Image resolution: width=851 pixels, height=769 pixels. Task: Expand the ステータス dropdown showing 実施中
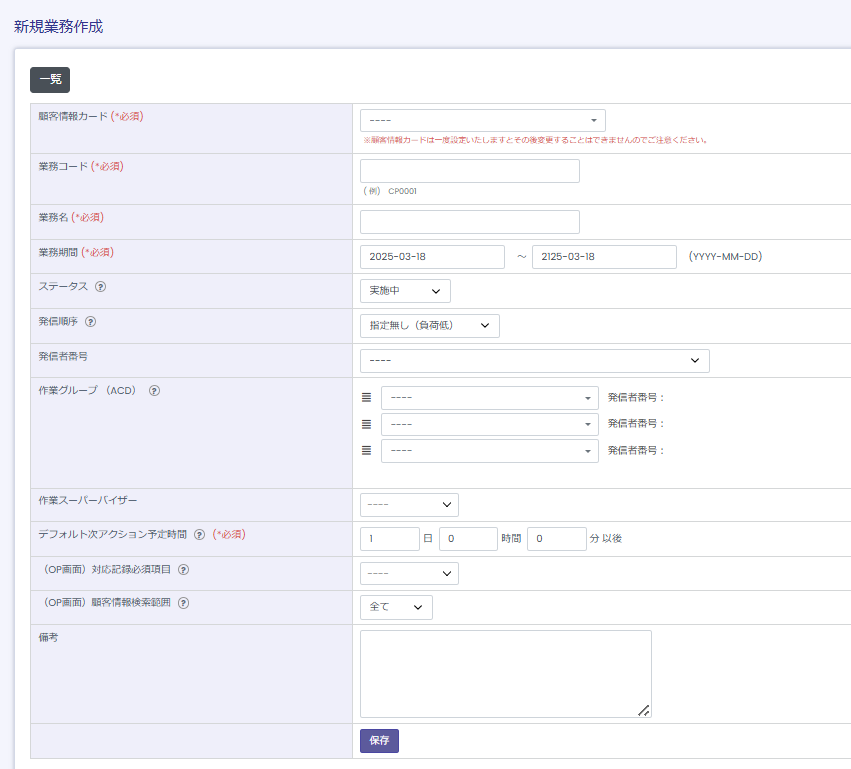[x=405, y=291]
